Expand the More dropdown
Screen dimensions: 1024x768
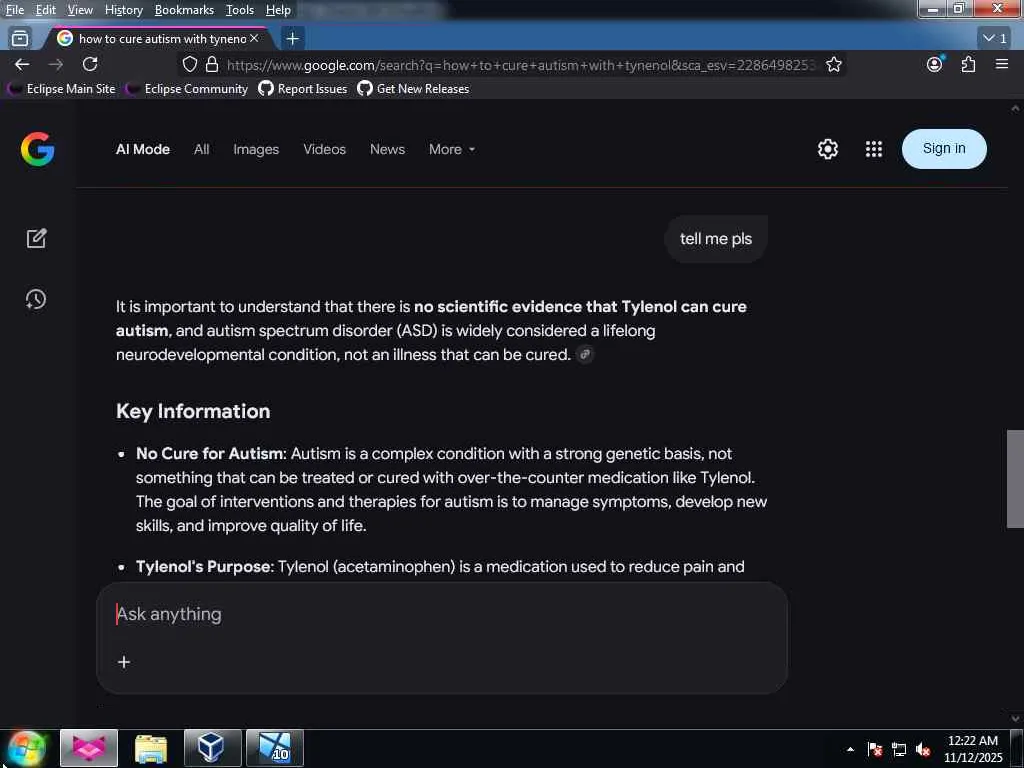tap(452, 150)
